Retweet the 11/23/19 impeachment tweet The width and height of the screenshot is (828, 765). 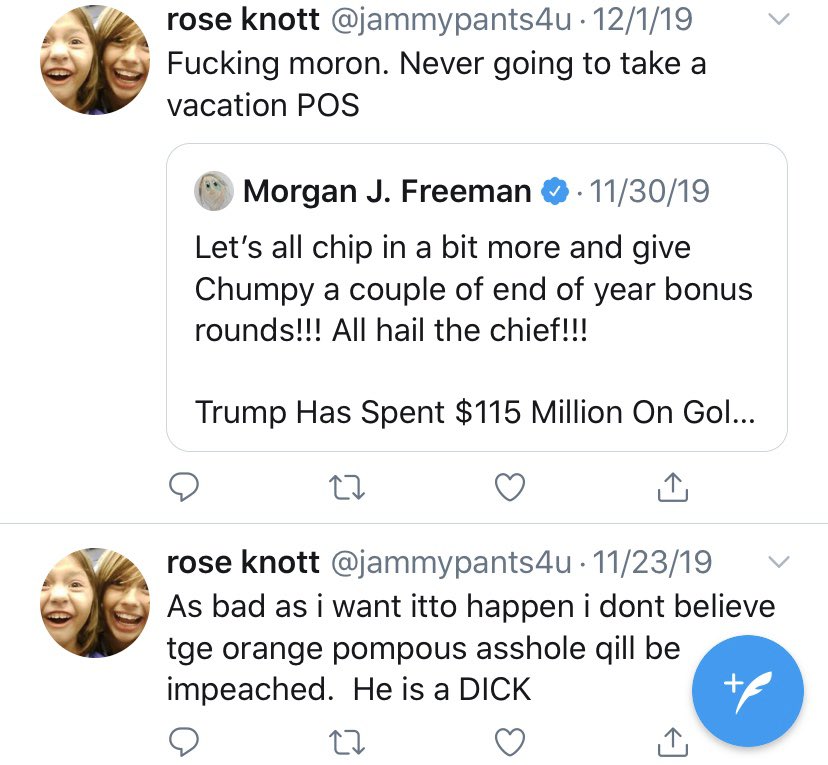(x=346, y=742)
